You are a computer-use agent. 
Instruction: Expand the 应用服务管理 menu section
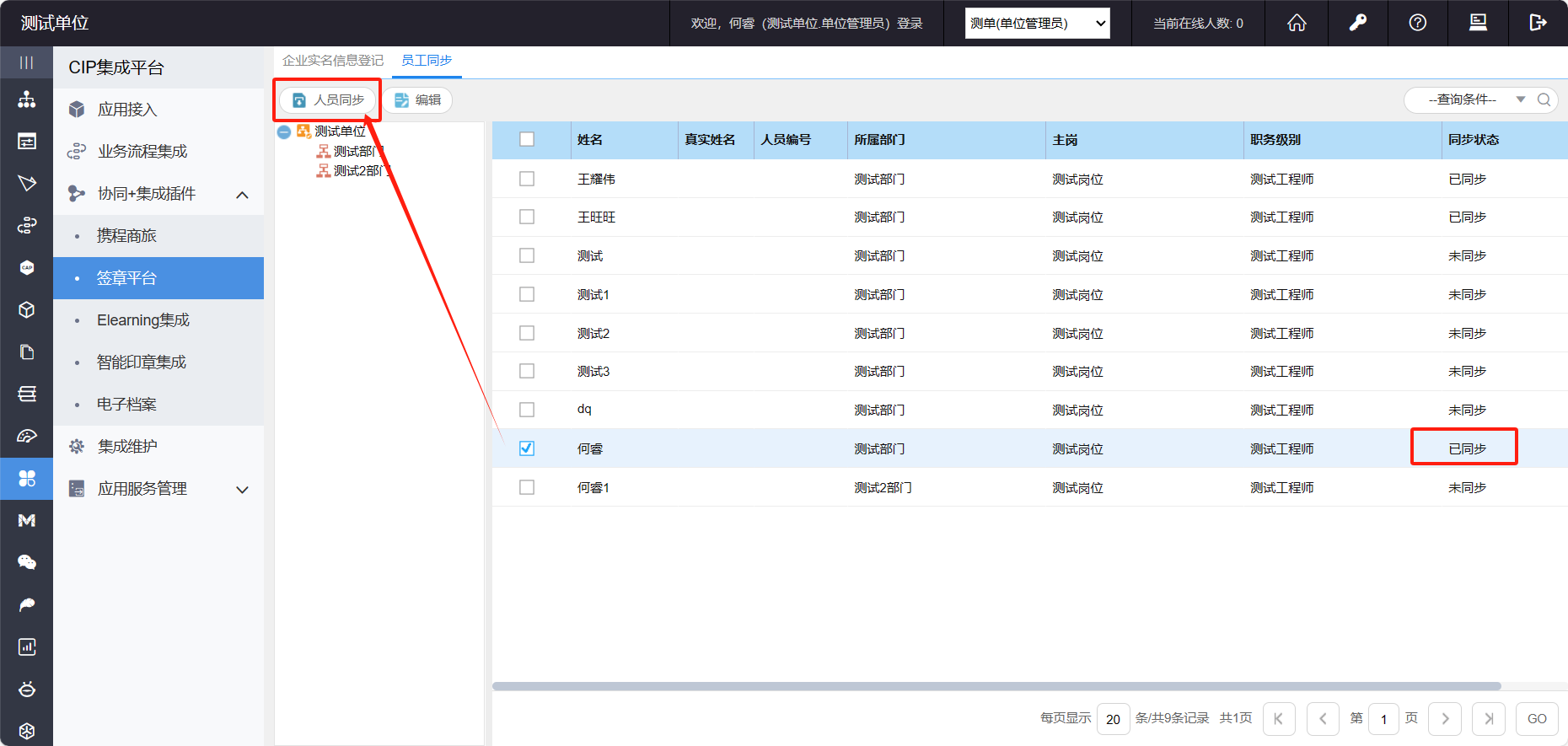[242, 490]
